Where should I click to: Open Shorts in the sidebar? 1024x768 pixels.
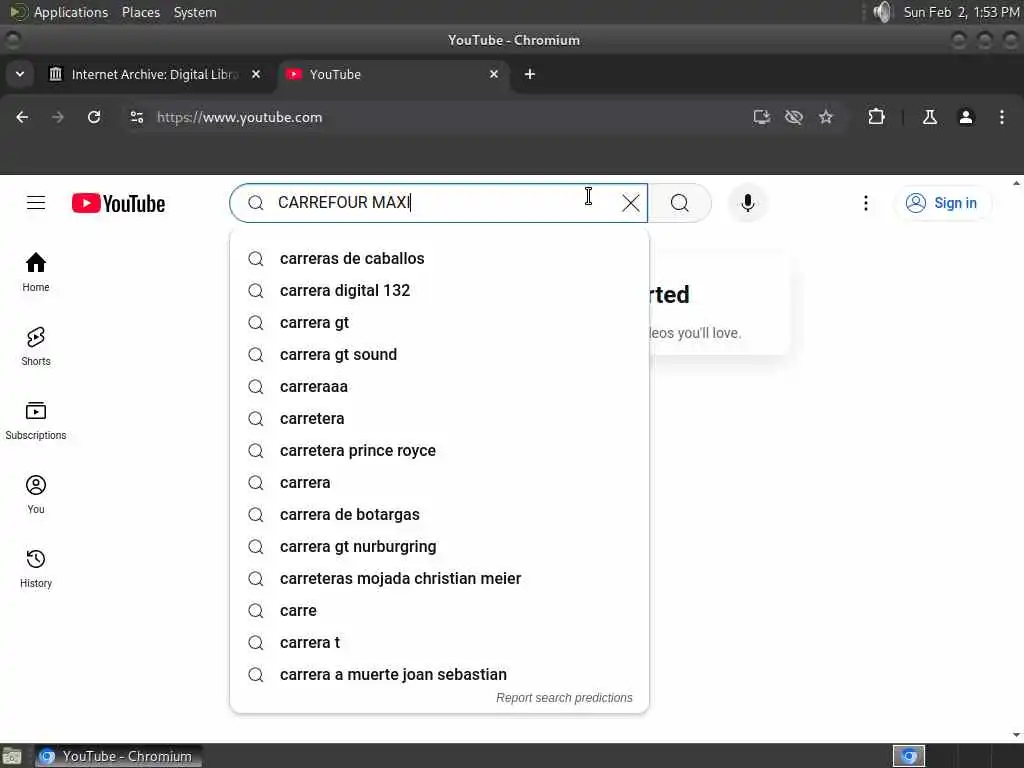click(x=36, y=346)
